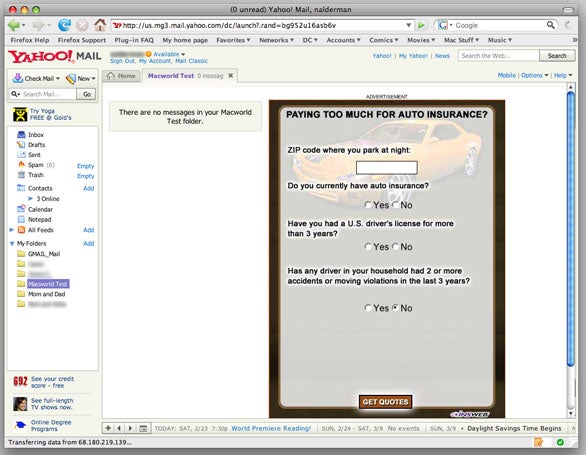Click the Search the Web text field
Screen dimensions: 586x455
(499, 56)
